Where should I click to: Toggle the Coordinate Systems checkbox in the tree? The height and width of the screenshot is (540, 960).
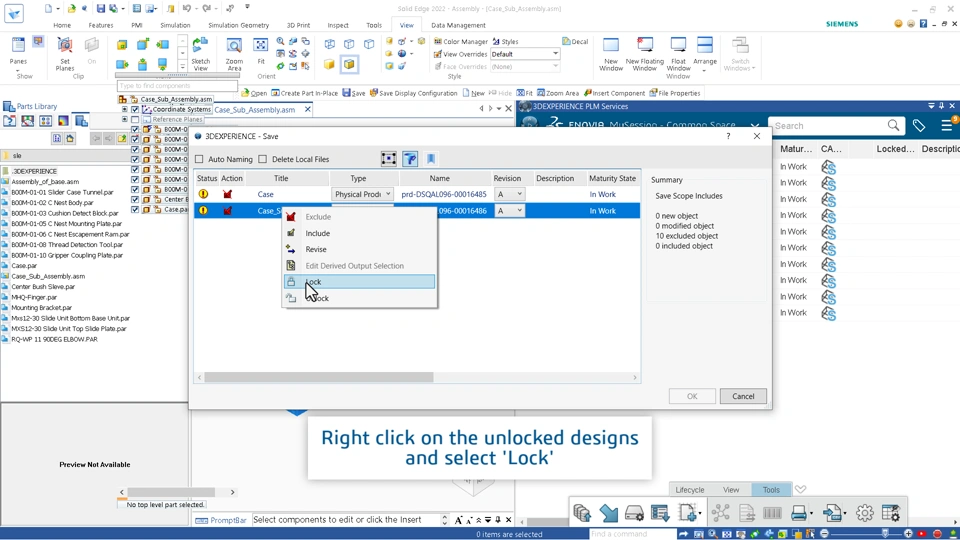(x=135, y=110)
